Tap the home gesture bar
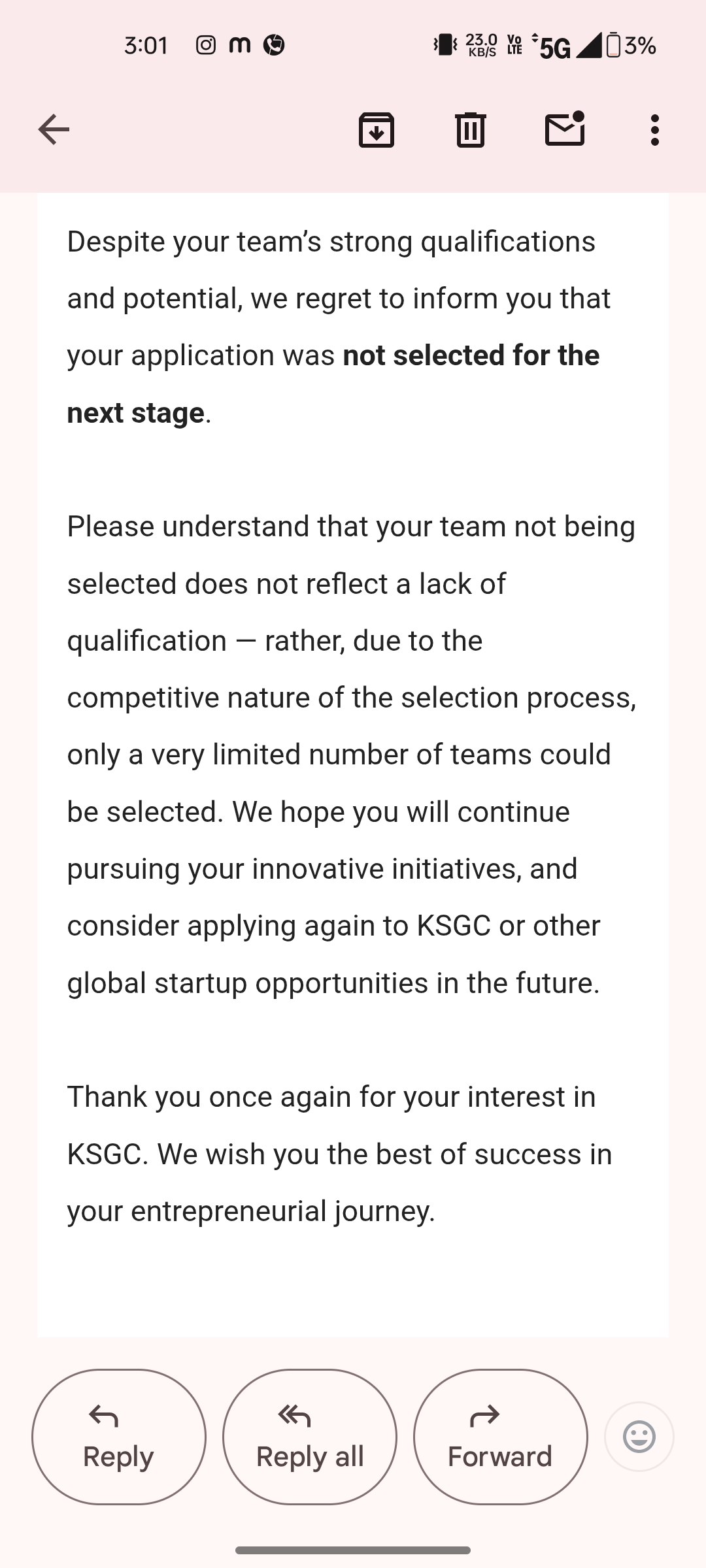Screen dimensions: 706x1568 (x=353, y=1550)
